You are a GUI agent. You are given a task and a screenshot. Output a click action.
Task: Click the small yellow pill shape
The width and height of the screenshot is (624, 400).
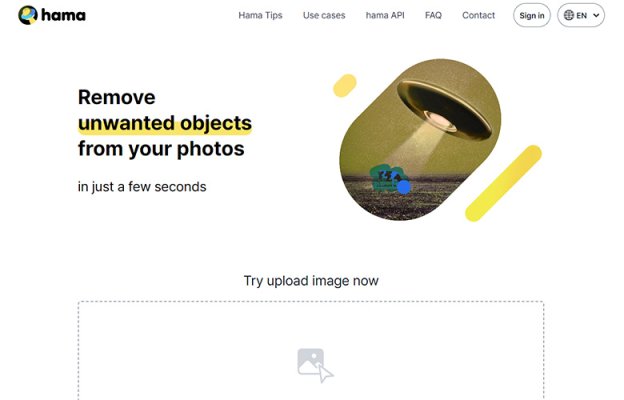coord(345,85)
